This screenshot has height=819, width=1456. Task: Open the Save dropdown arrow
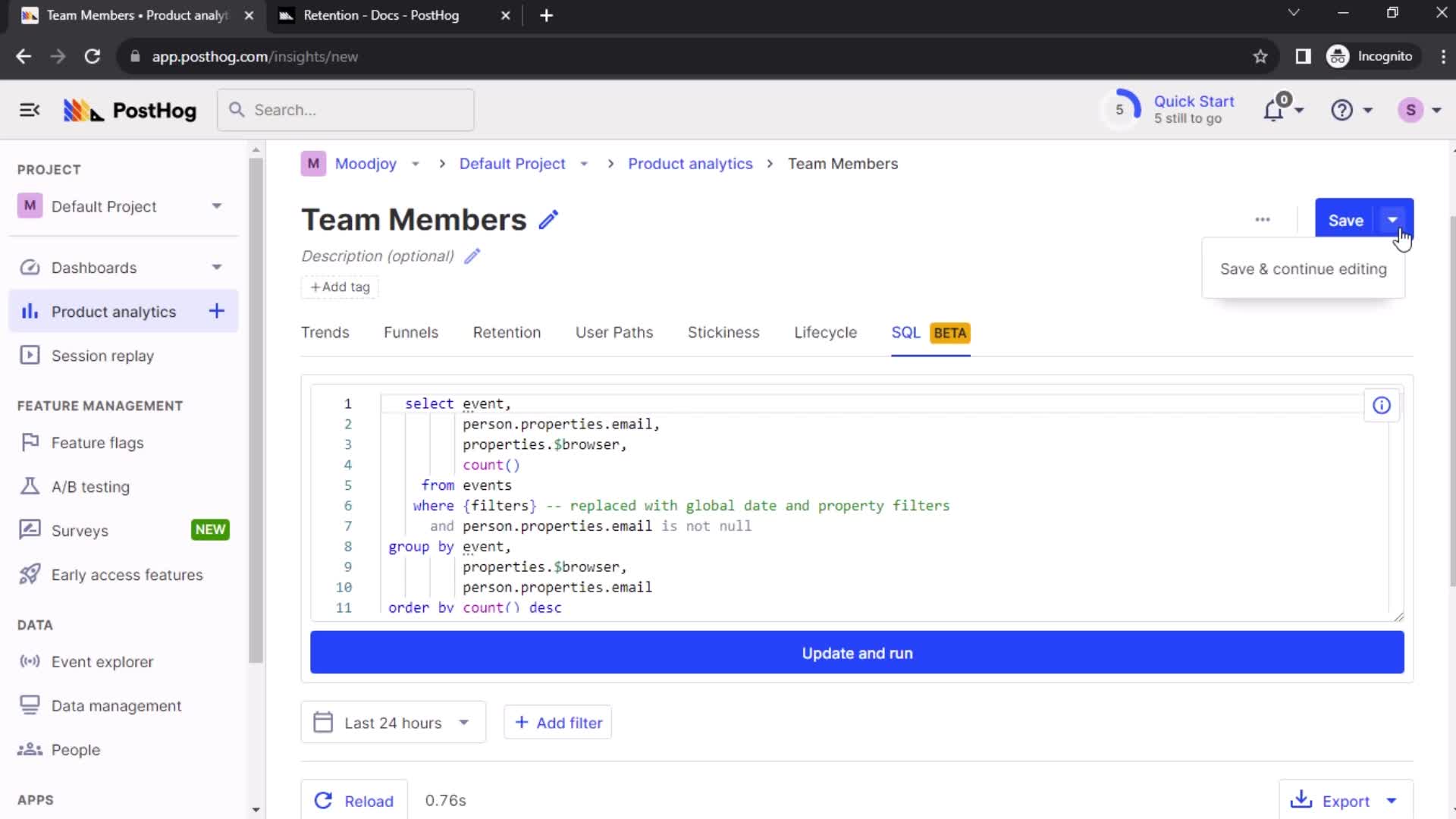click(x=1393, y=220)
